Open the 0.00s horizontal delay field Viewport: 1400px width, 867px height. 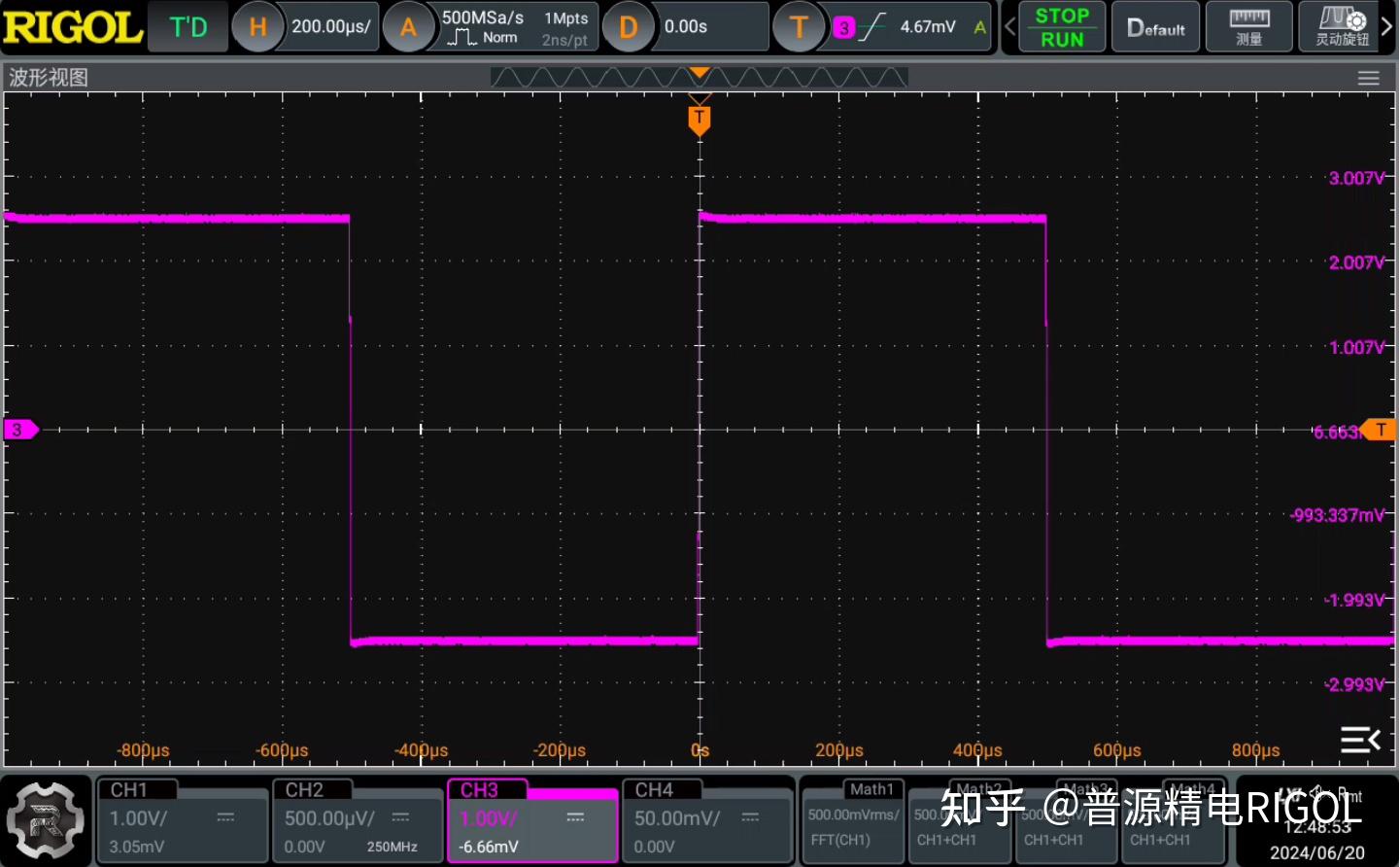(686, 27)
